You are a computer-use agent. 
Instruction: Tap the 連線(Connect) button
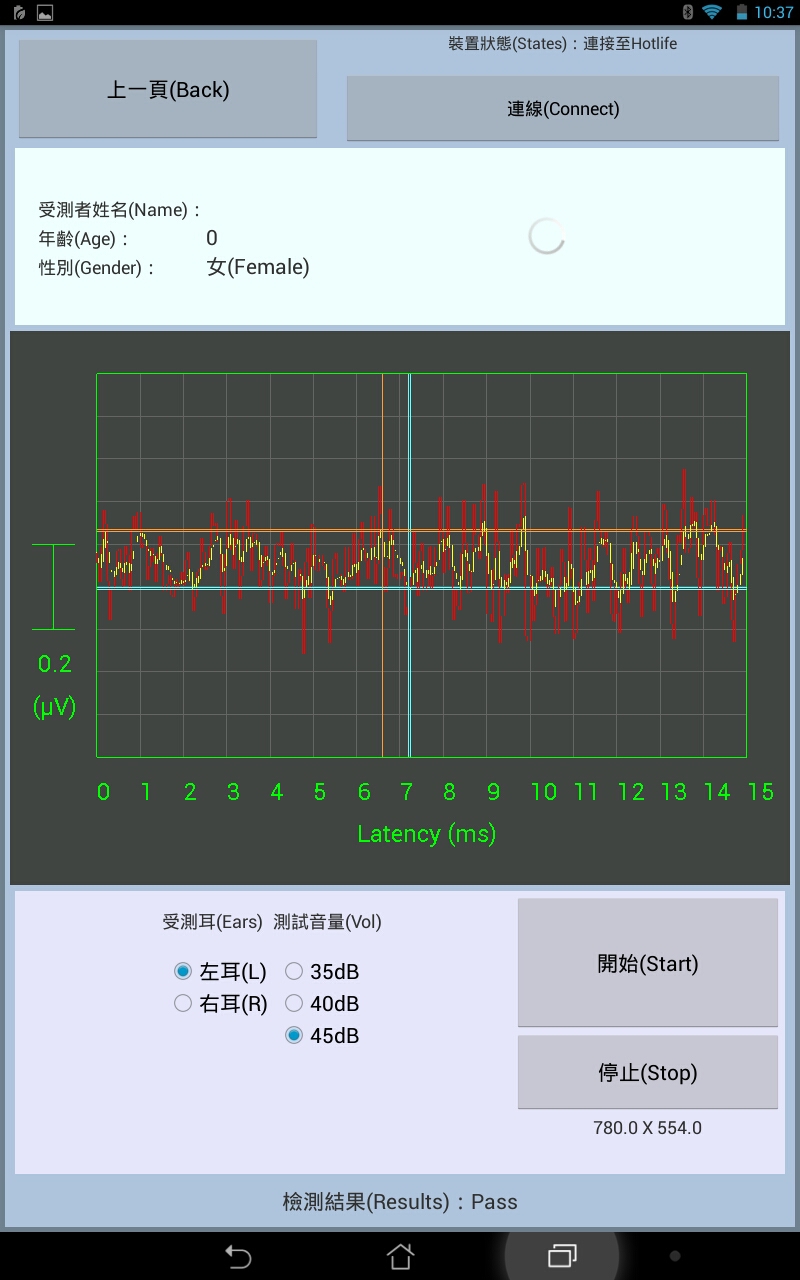(563, 108)
